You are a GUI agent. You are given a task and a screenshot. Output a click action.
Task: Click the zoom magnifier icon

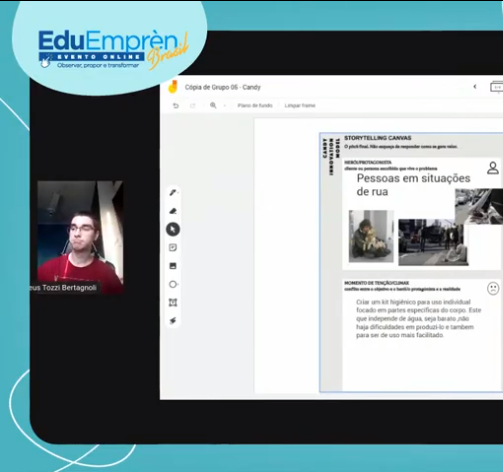(x=213, y=105)
